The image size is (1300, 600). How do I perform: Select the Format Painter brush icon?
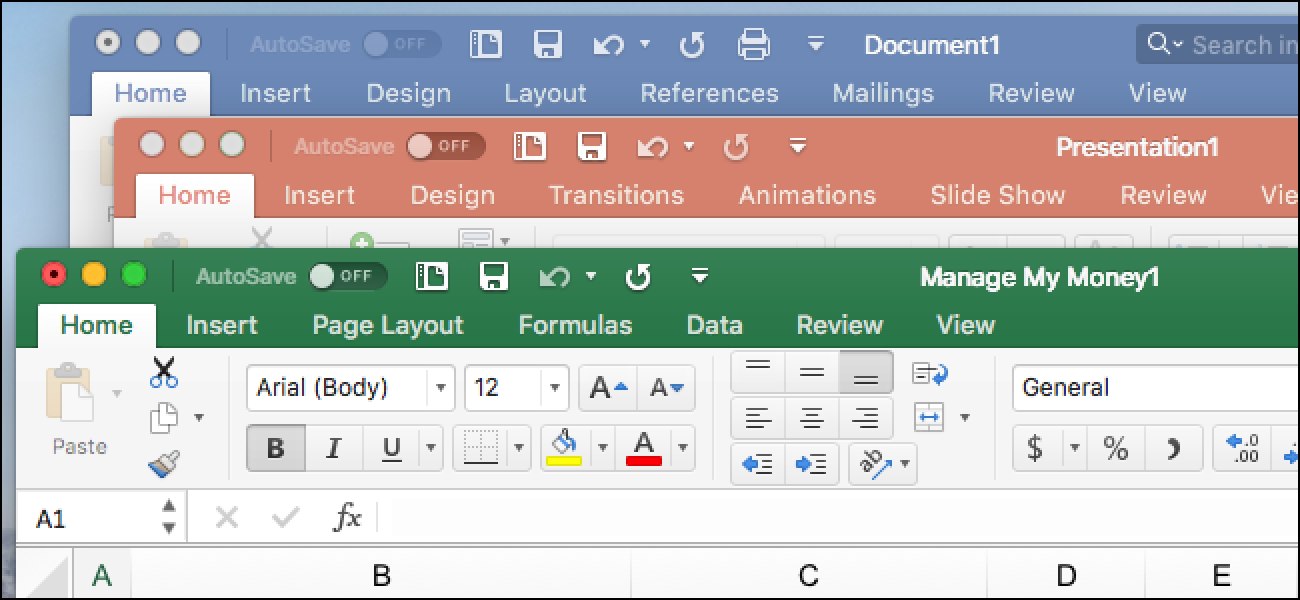[x=164, y=463]
